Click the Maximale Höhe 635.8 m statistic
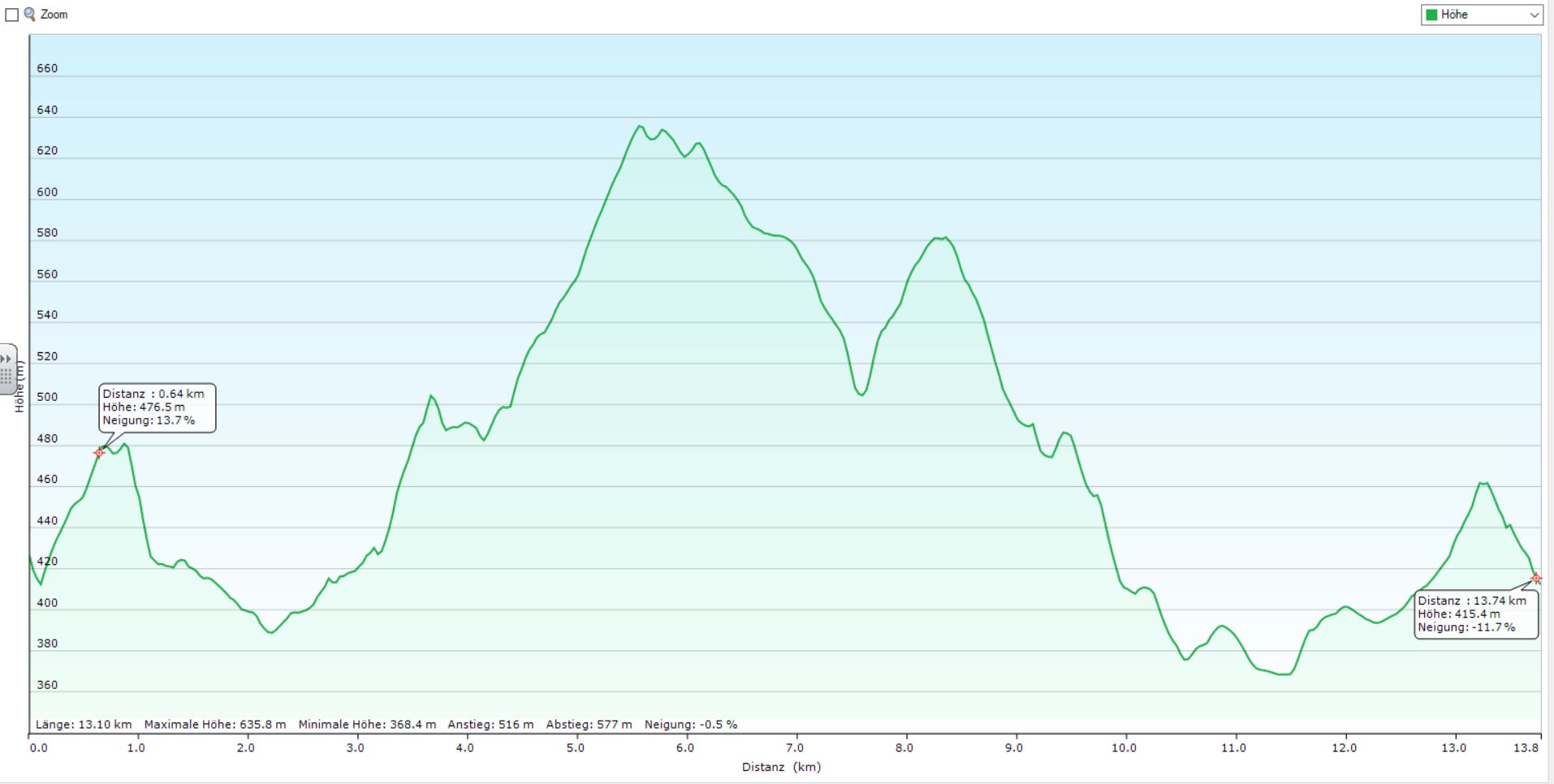This screenshot has width=1554, height=784. pos(214,724)
